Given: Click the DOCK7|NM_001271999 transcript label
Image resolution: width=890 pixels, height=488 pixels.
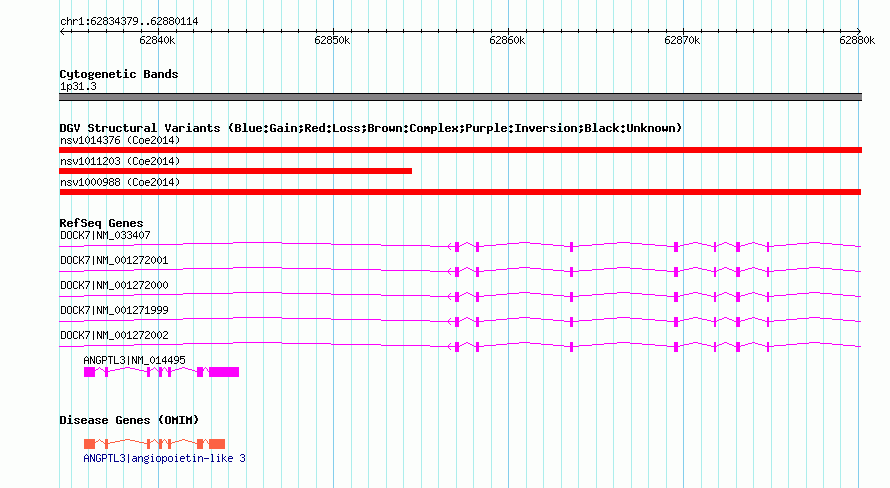Looking at the screenshot, I should (x=114, y=310).
